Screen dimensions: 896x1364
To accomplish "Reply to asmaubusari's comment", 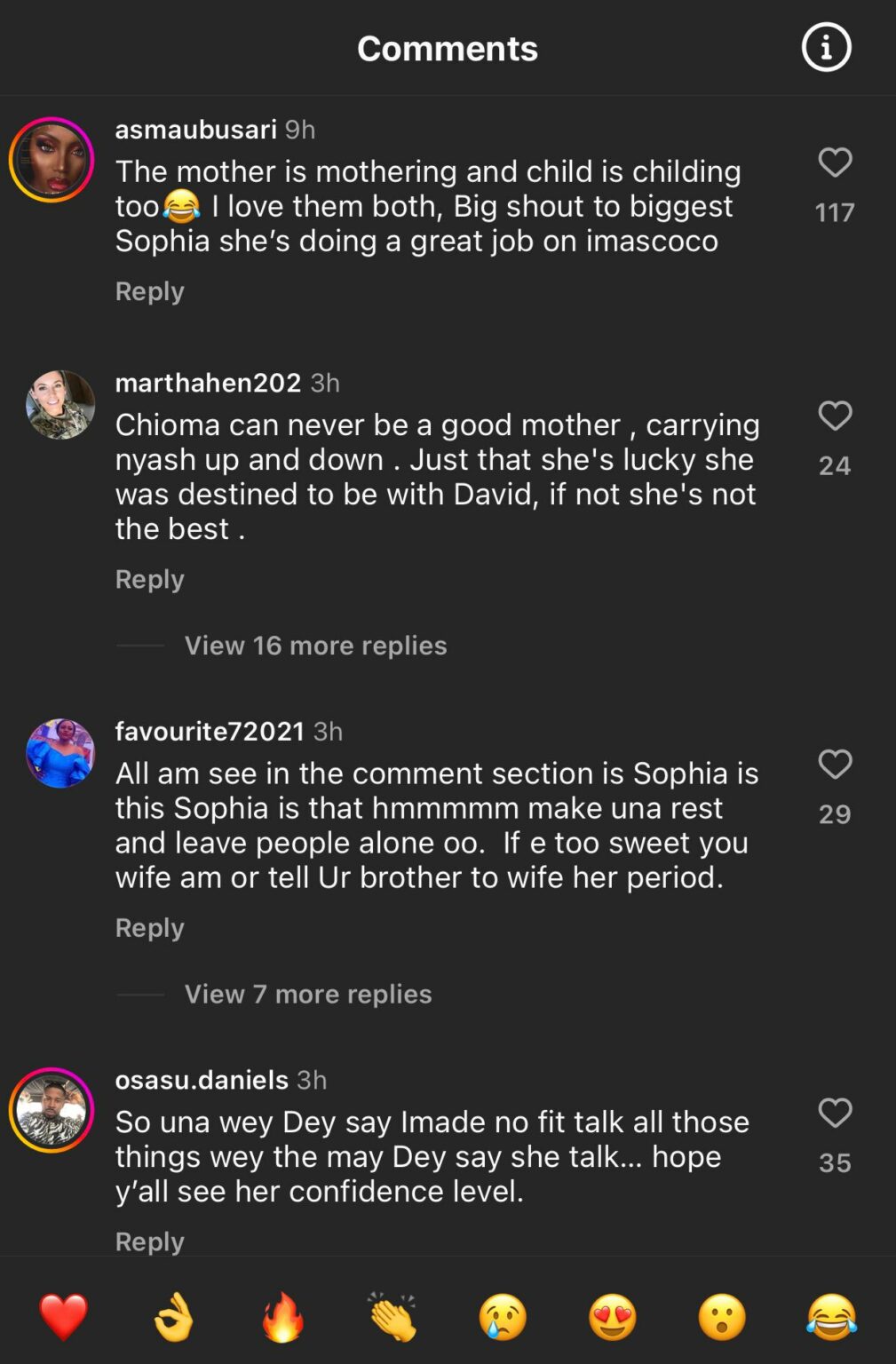I will click(x=149, y=291).
